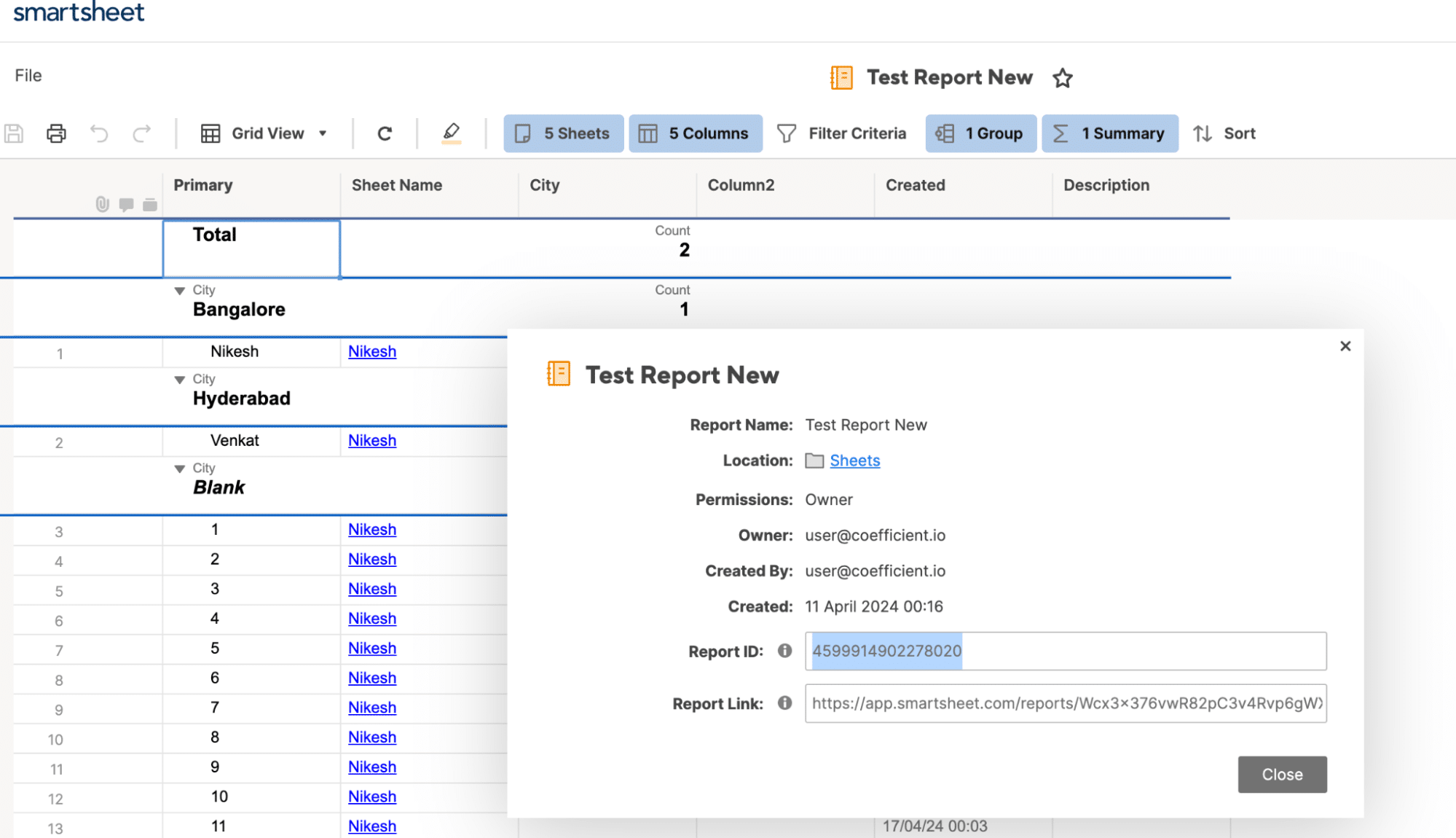
Task: Click the Created column header
Action: click(x=963, y=185)
